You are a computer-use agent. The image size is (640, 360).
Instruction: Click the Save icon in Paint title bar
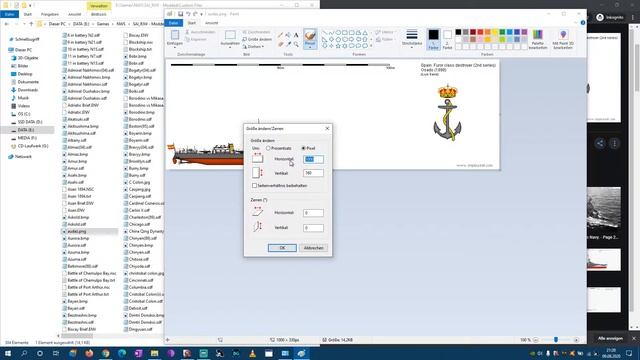[180, 14]
